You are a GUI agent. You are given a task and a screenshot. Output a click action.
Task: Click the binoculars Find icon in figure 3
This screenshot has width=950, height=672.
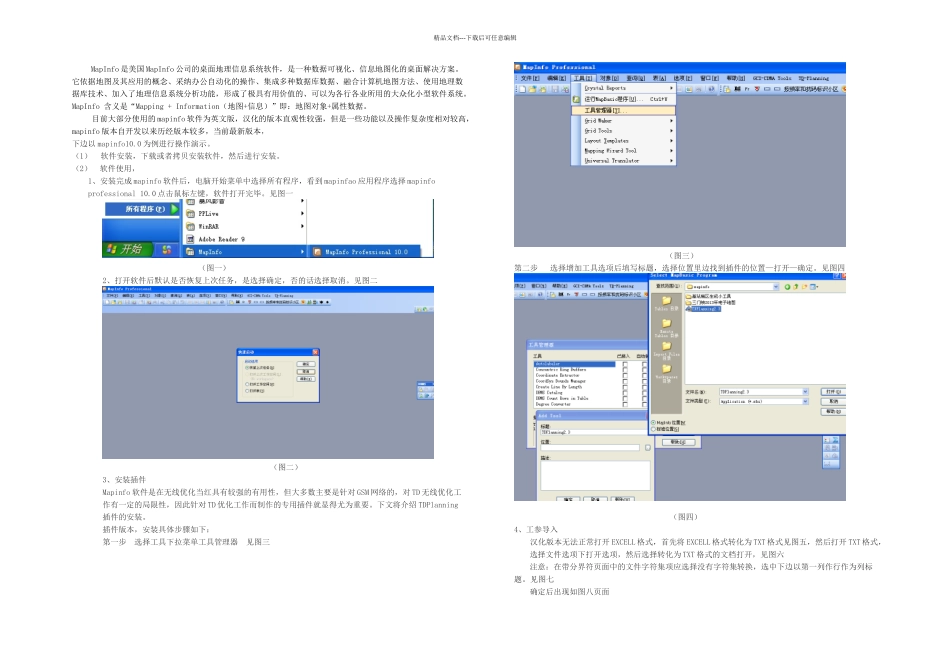pos(737,88)
